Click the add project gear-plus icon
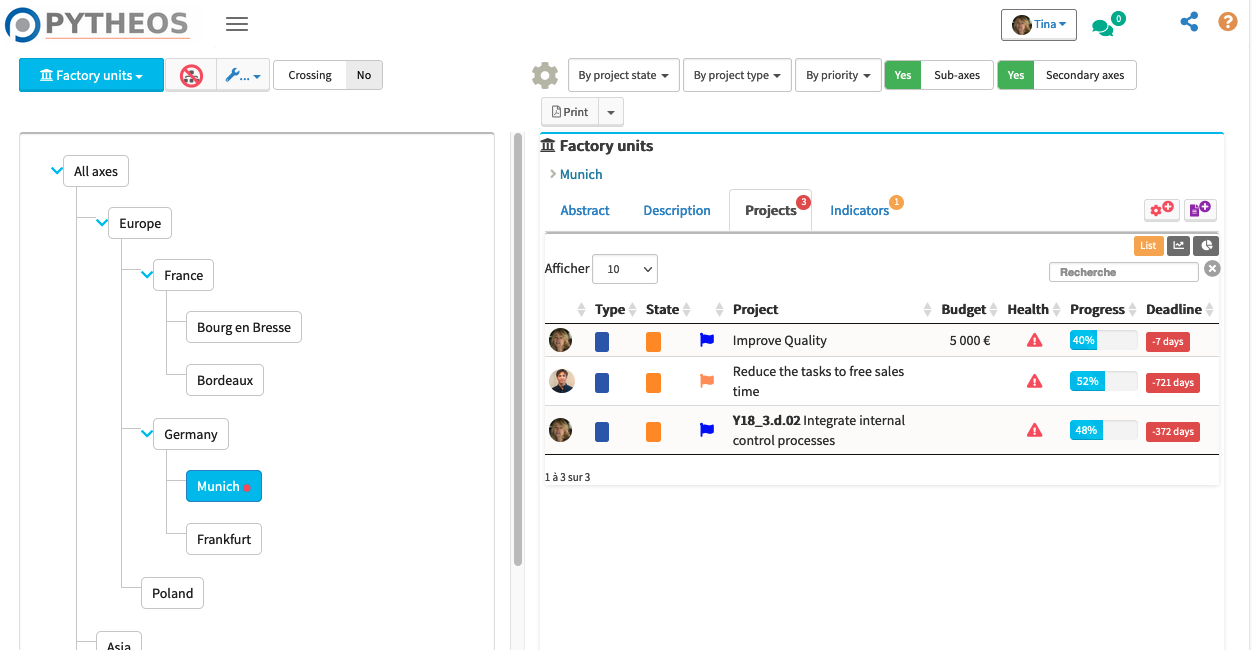This screenshot has width=1252, height=650. coord(1162,209)
